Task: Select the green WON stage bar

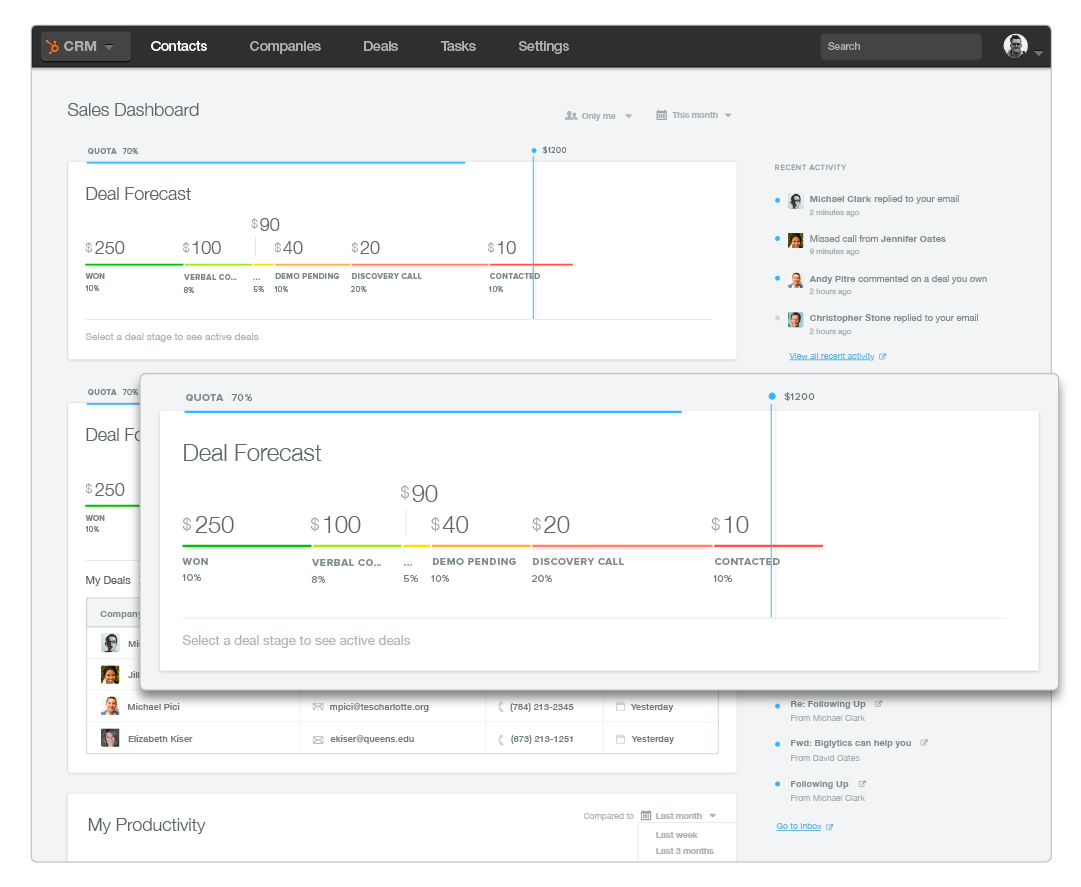Action: coord(246,545)
